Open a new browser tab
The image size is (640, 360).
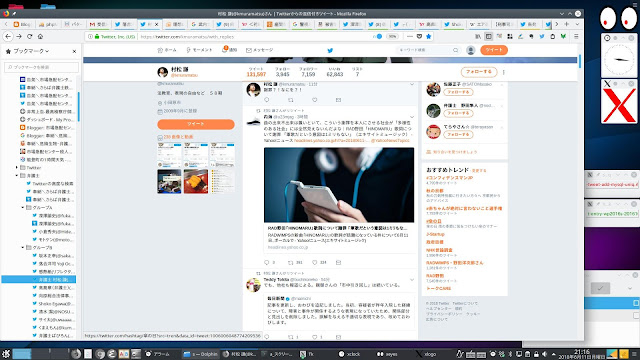click(567, 24)
